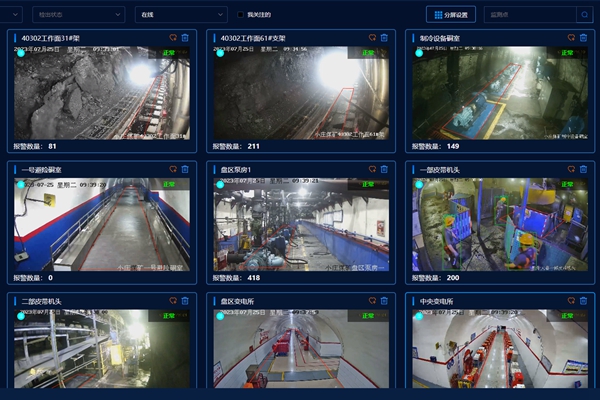The image size is (600, 400).
Task: Open the 在线 status dropdown
Action: (x=180, y=15)
